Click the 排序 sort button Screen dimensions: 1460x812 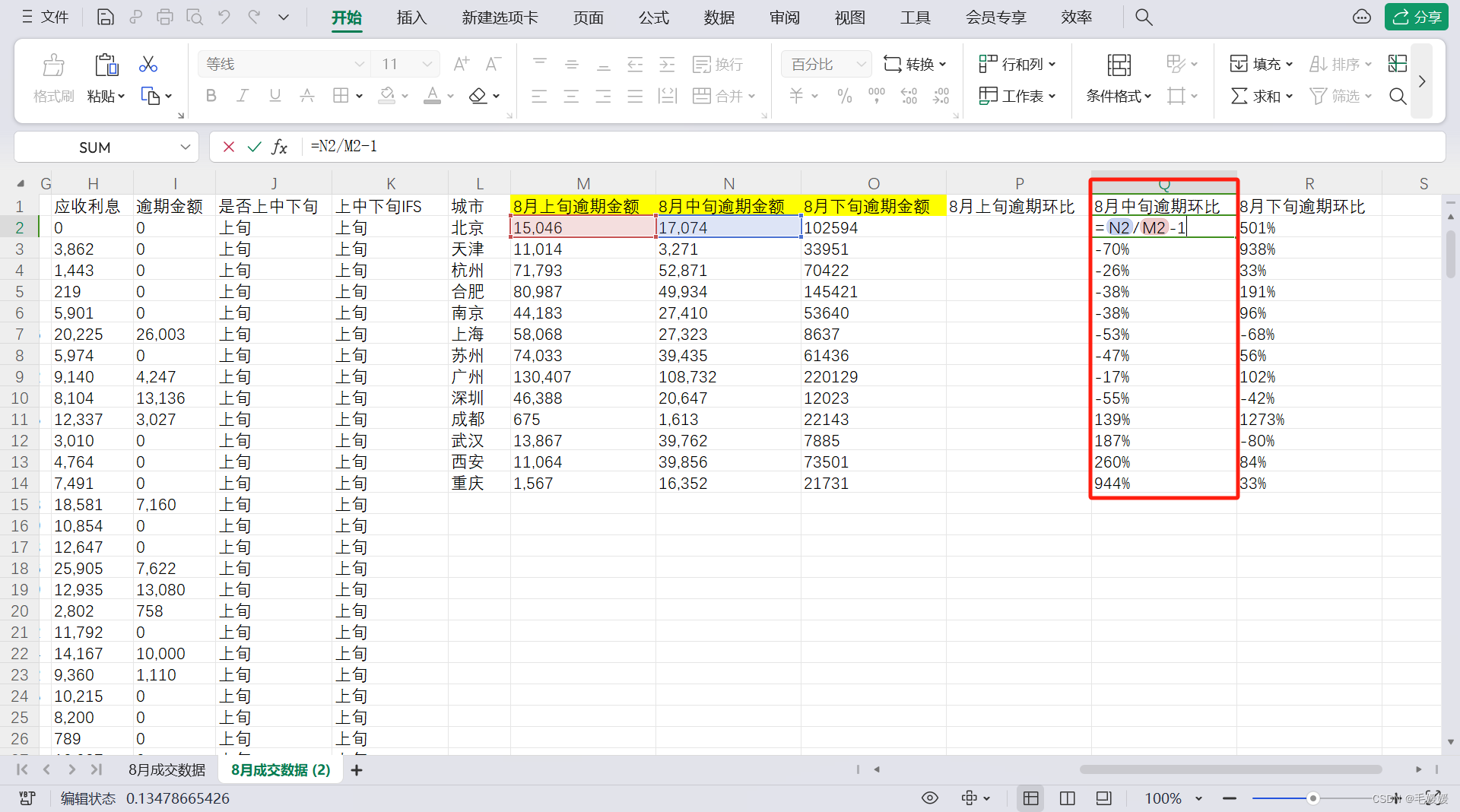[x=1341, y=64]
